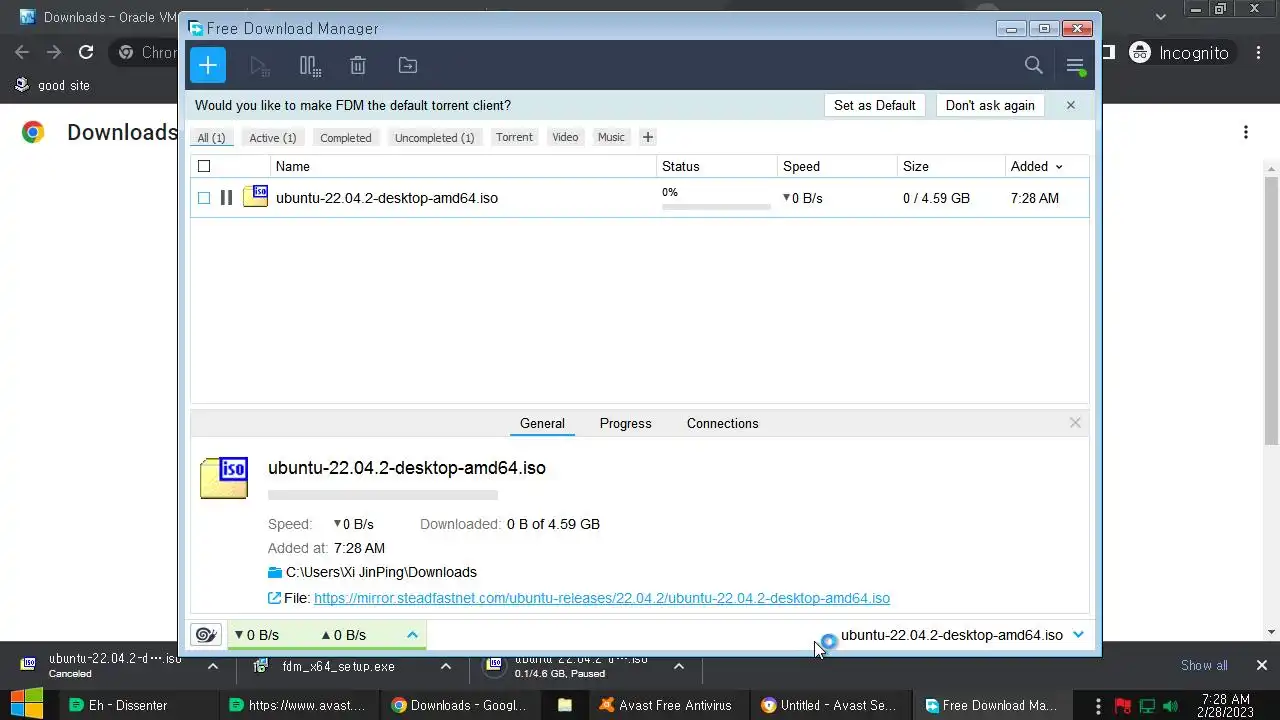Open options for the paused ubuntu download in Chrome shelf
Viewport: 1280px width, 720px height.
pyautogui.click(x=678, y=666)
